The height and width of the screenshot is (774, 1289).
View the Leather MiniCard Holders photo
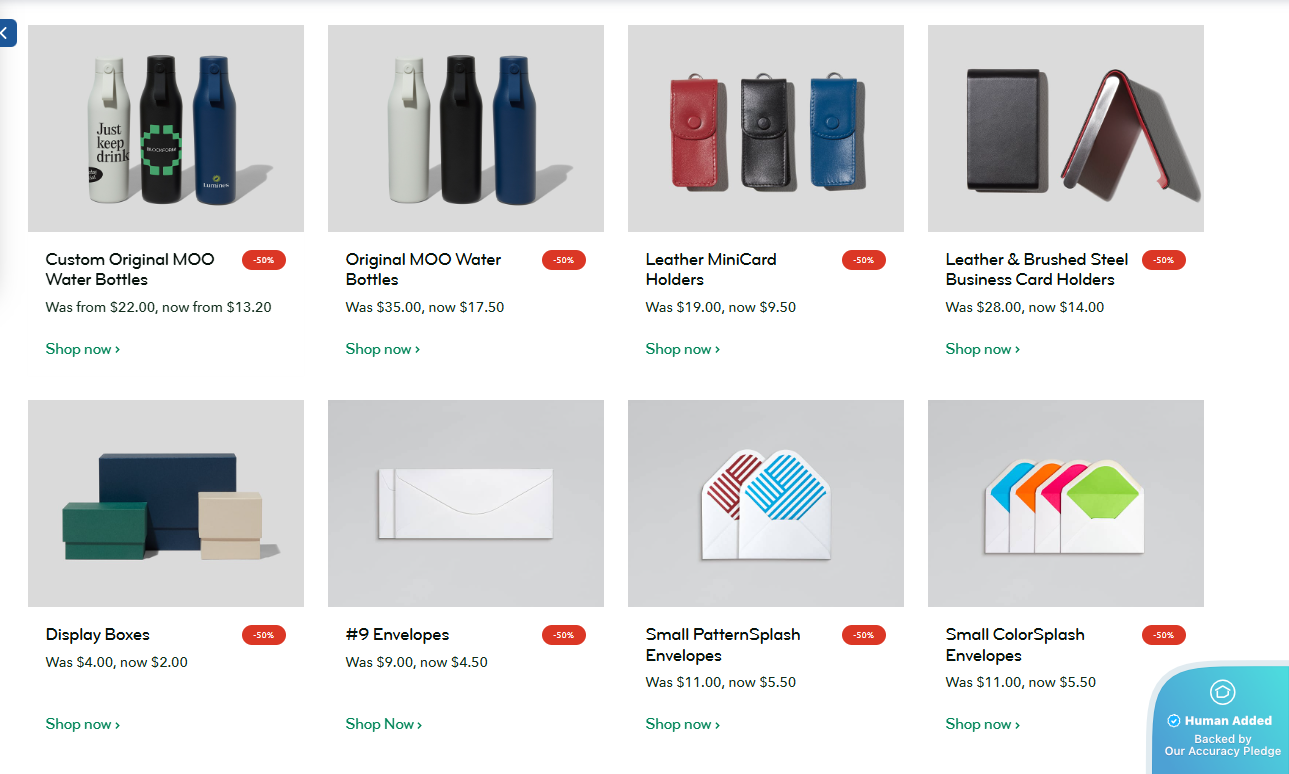tap(766, 129)
